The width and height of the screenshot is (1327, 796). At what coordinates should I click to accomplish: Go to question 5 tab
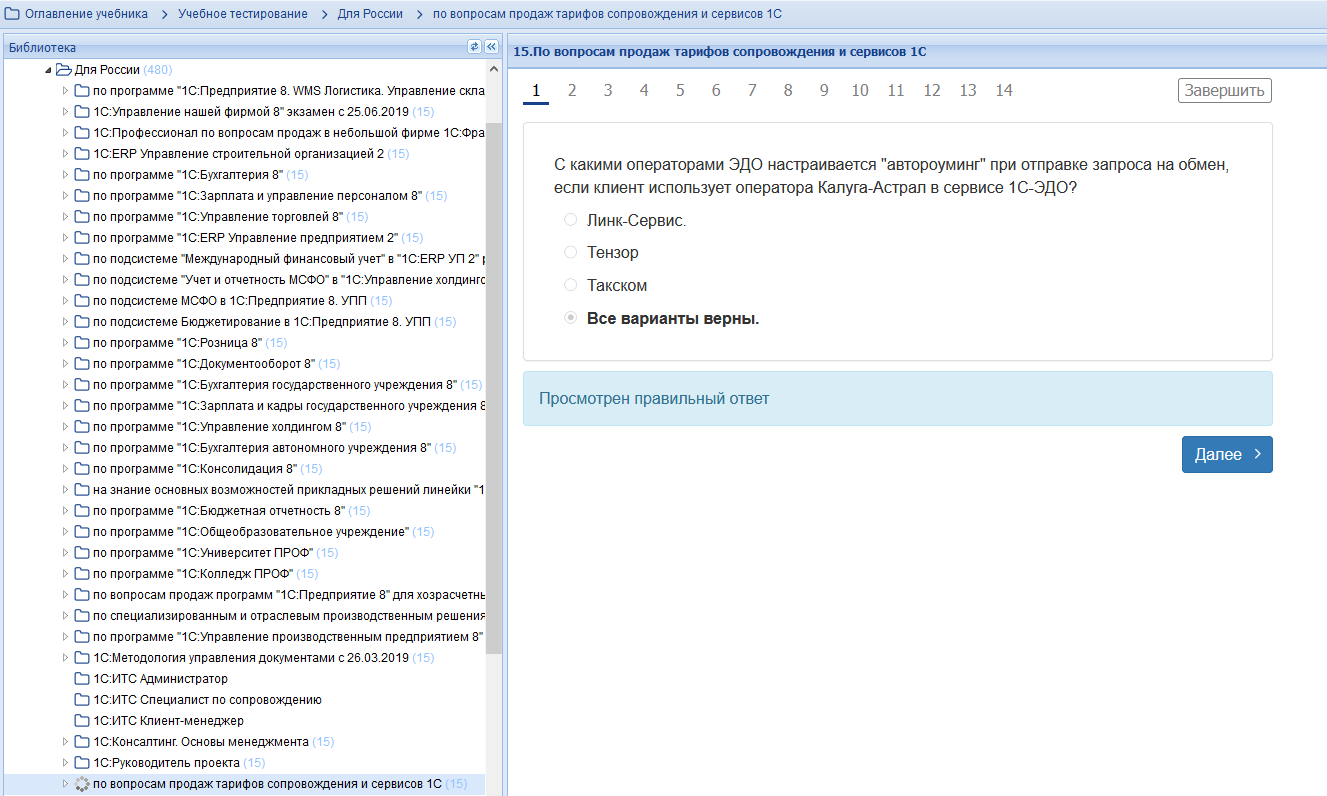pos(680,91)
